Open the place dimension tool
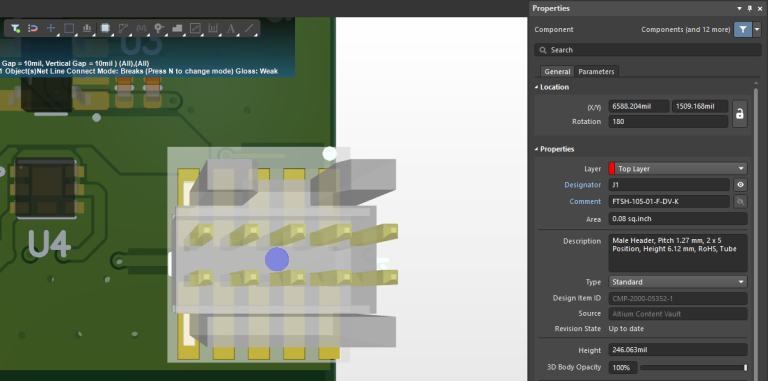The image size is (768, 381). [x=213, y=28]
